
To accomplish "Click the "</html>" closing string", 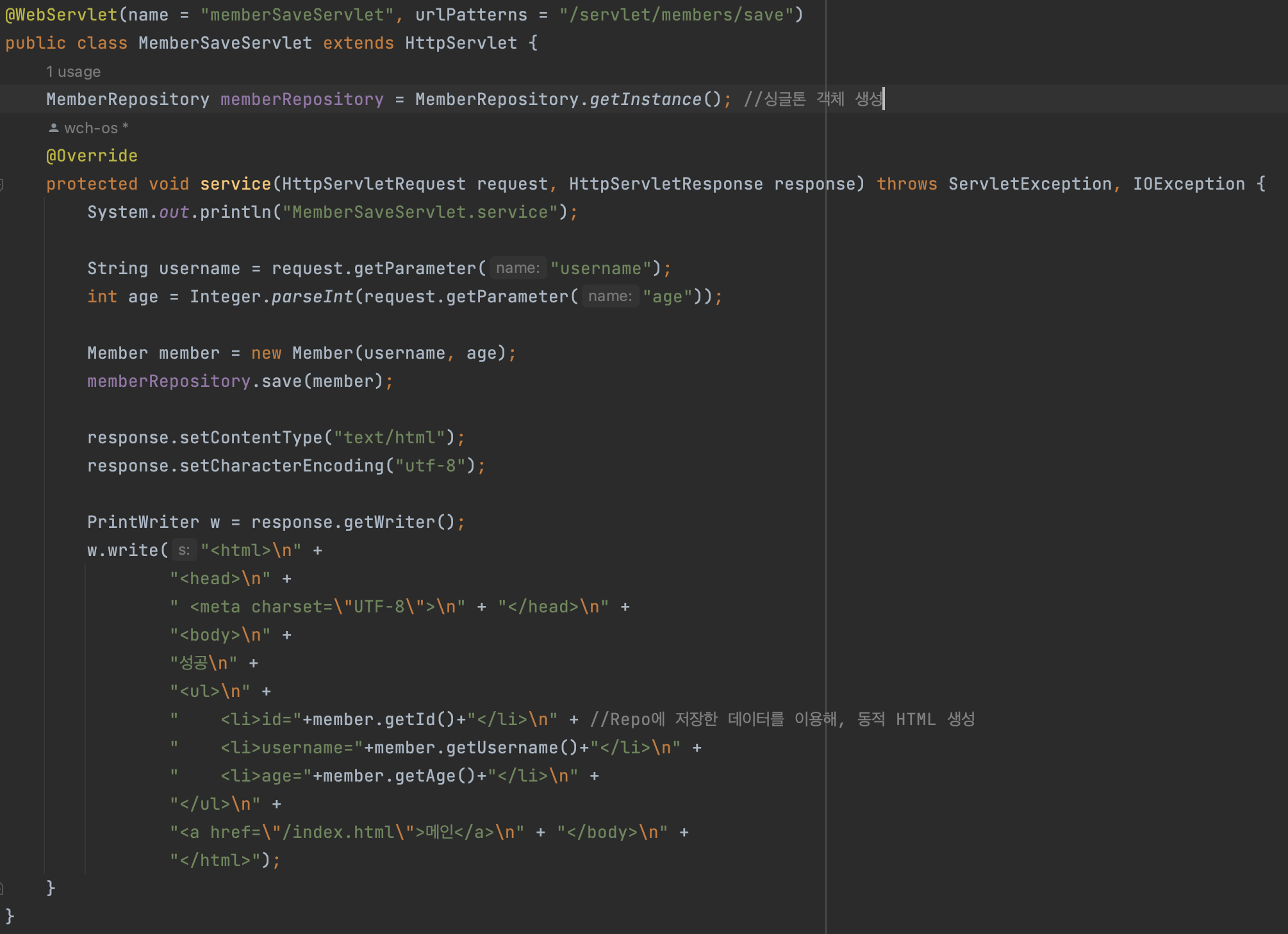I will 215,860.
